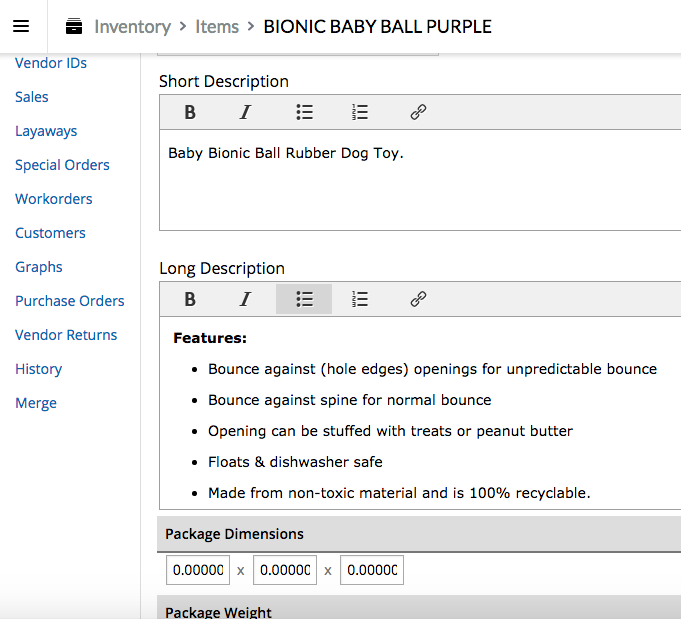Screen dimensions: 681x619
Task: Toggle italic in Short Description editor
Action: 245,113
